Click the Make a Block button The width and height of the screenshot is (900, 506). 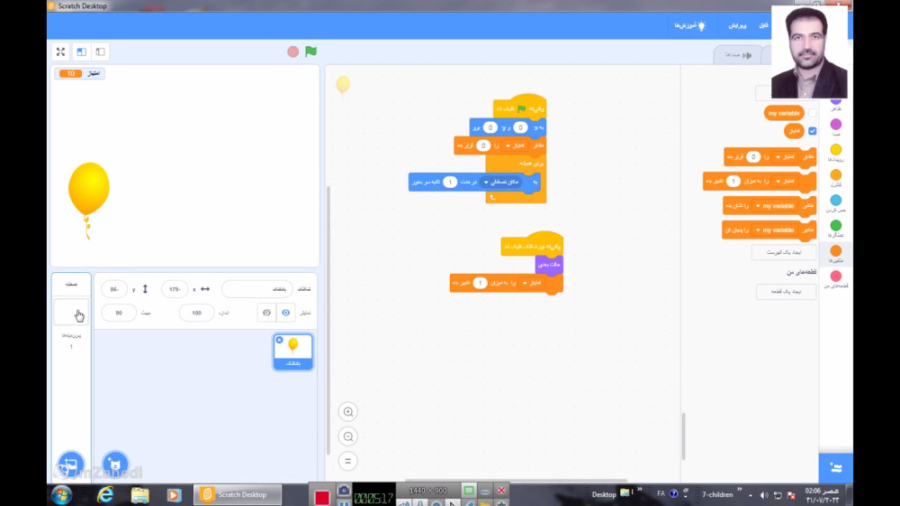(x=786, y=291)
